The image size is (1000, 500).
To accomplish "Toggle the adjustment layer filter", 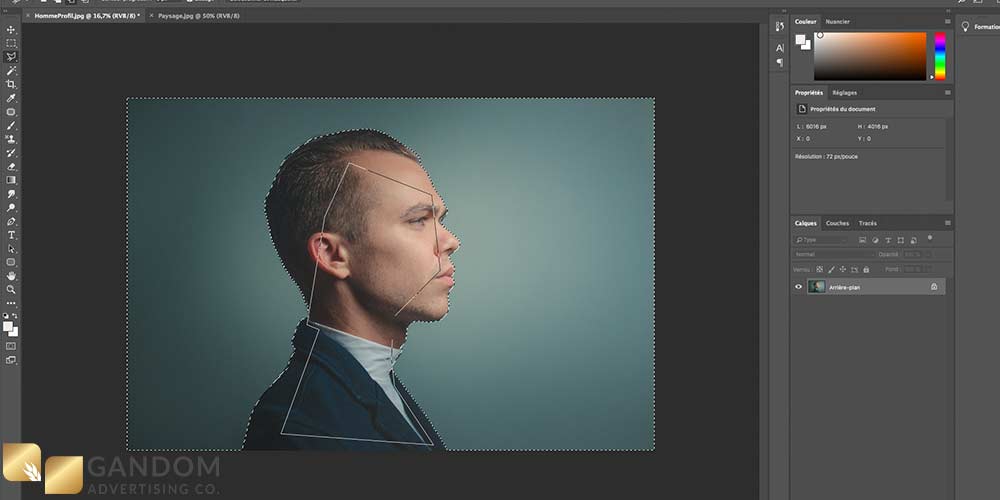I will coord(875,240).
